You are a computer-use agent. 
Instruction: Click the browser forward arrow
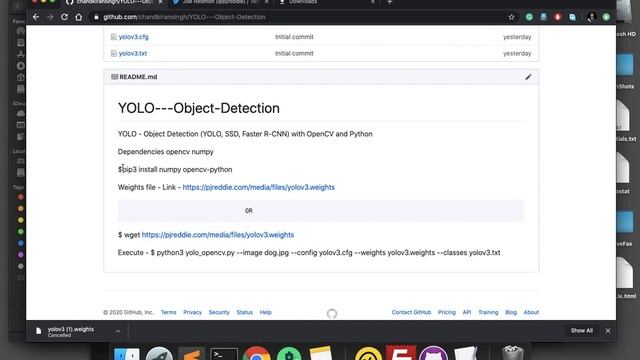pyautogui.click(x=50, y=17)
